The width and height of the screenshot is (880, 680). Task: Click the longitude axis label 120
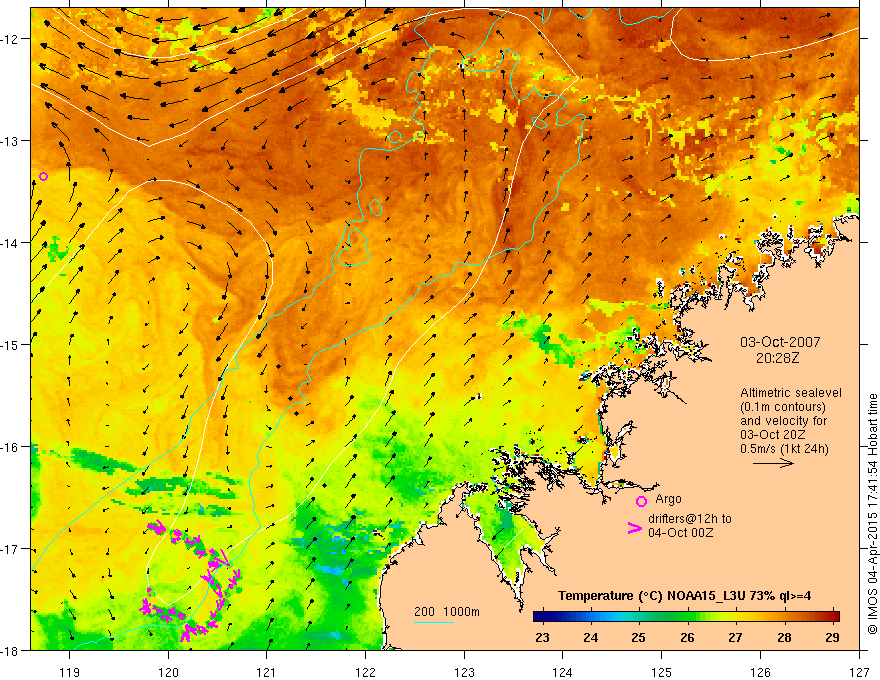click(x=168, y=672)
